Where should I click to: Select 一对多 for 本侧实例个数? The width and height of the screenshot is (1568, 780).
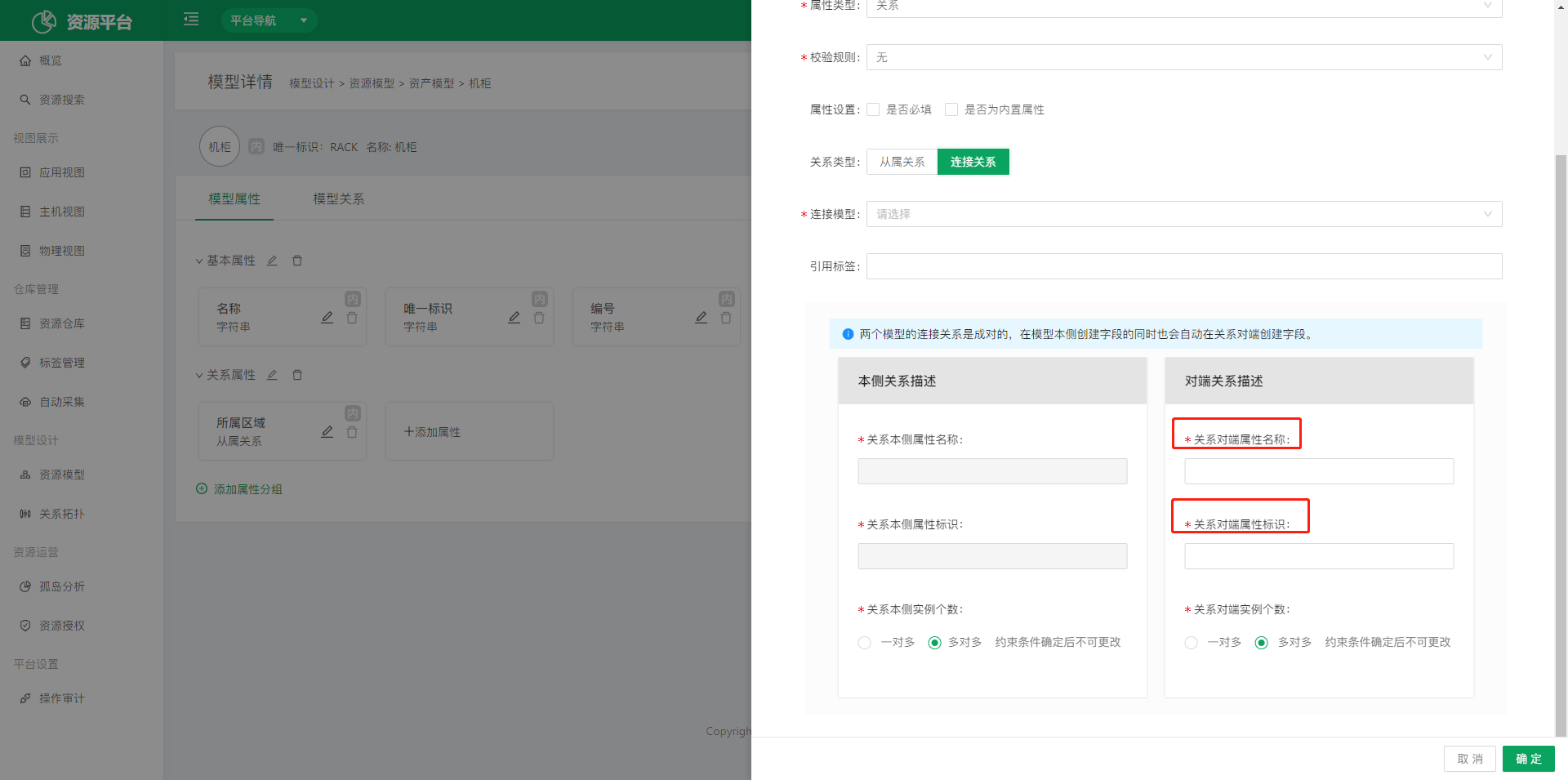pos(865,643)
